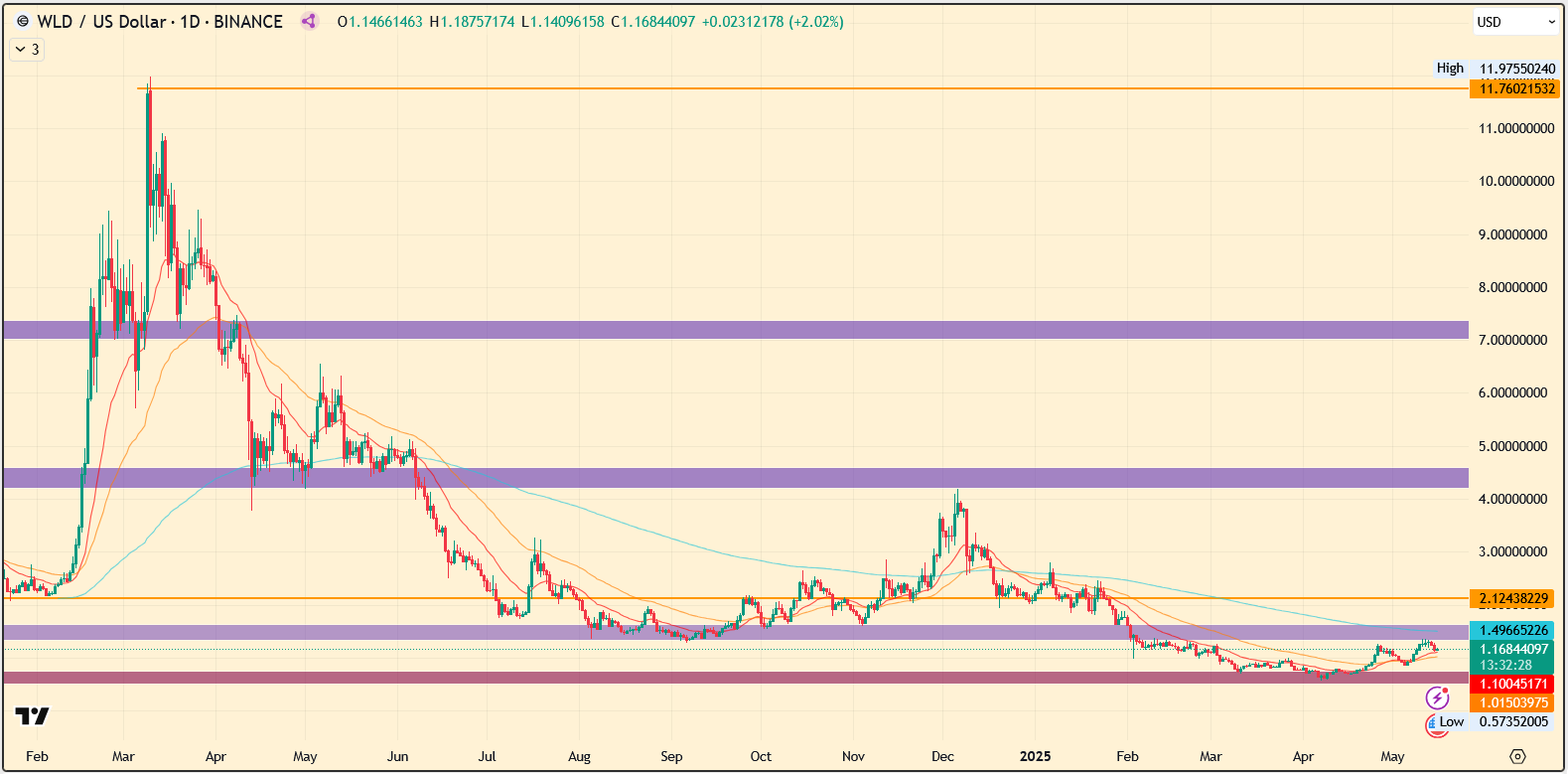The height and width of the screenshot is (774, 1568).
Task: Click the open value O1.14661463
Action: (379, 21)
